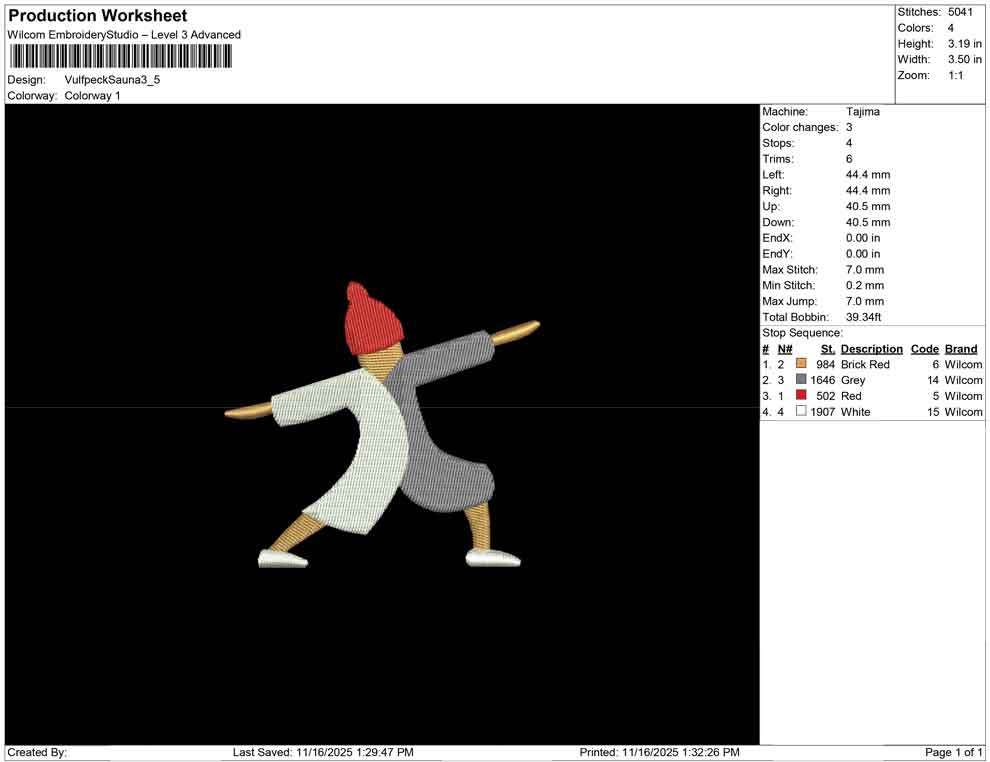Select the Code column header

(x=924, y=349)
